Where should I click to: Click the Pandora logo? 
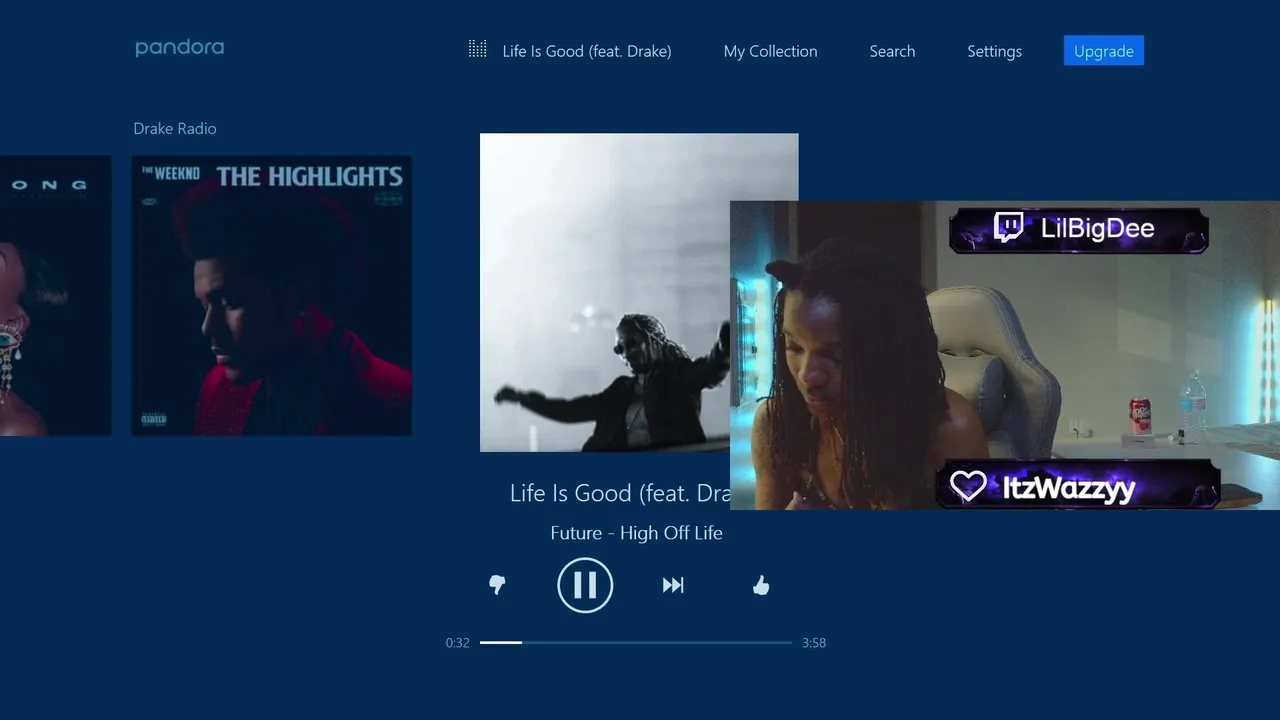click(180, 48)
